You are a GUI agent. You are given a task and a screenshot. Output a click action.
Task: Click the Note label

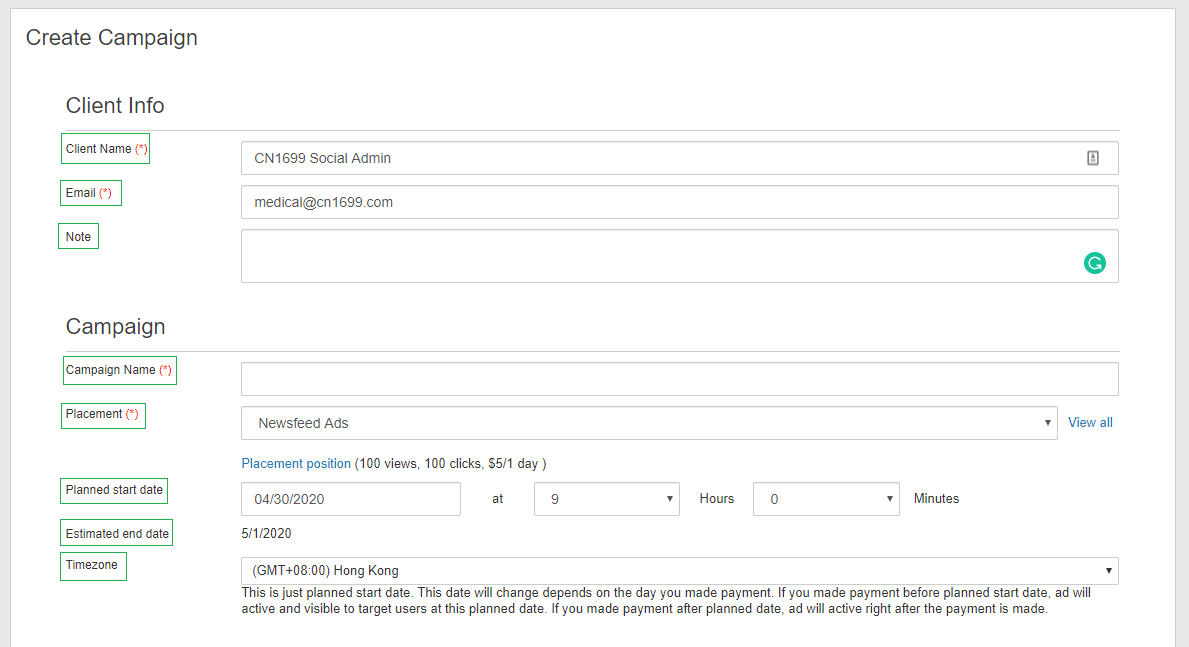coord(78,237)
